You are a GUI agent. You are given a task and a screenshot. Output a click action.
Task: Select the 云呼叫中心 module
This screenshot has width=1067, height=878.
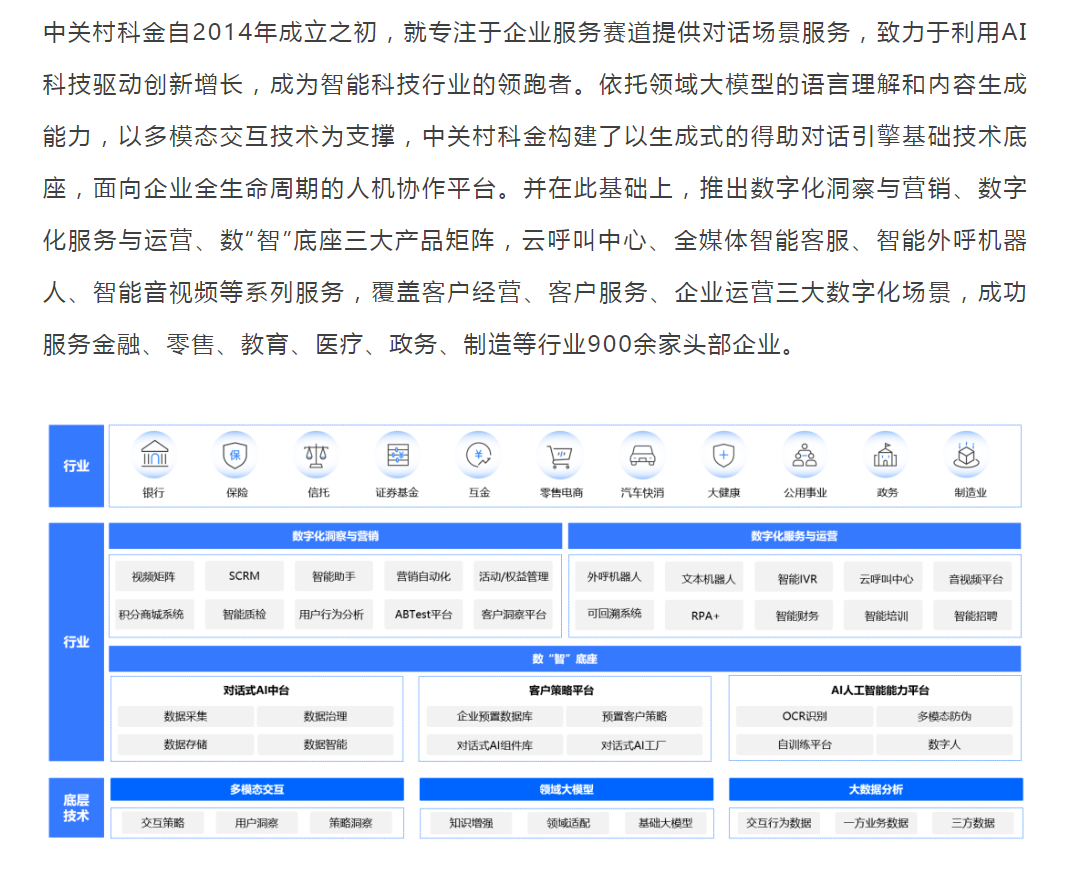pyautogui.click(x=885, y=579)
